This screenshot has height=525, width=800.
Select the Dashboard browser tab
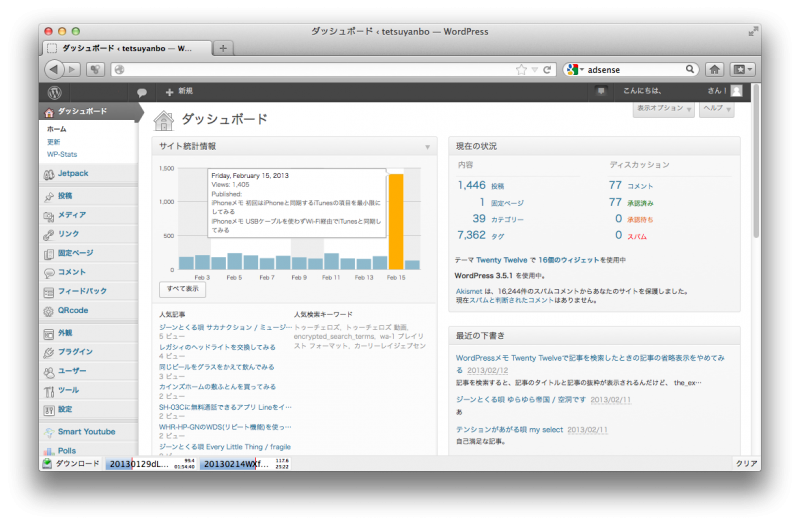click(127, 48)
